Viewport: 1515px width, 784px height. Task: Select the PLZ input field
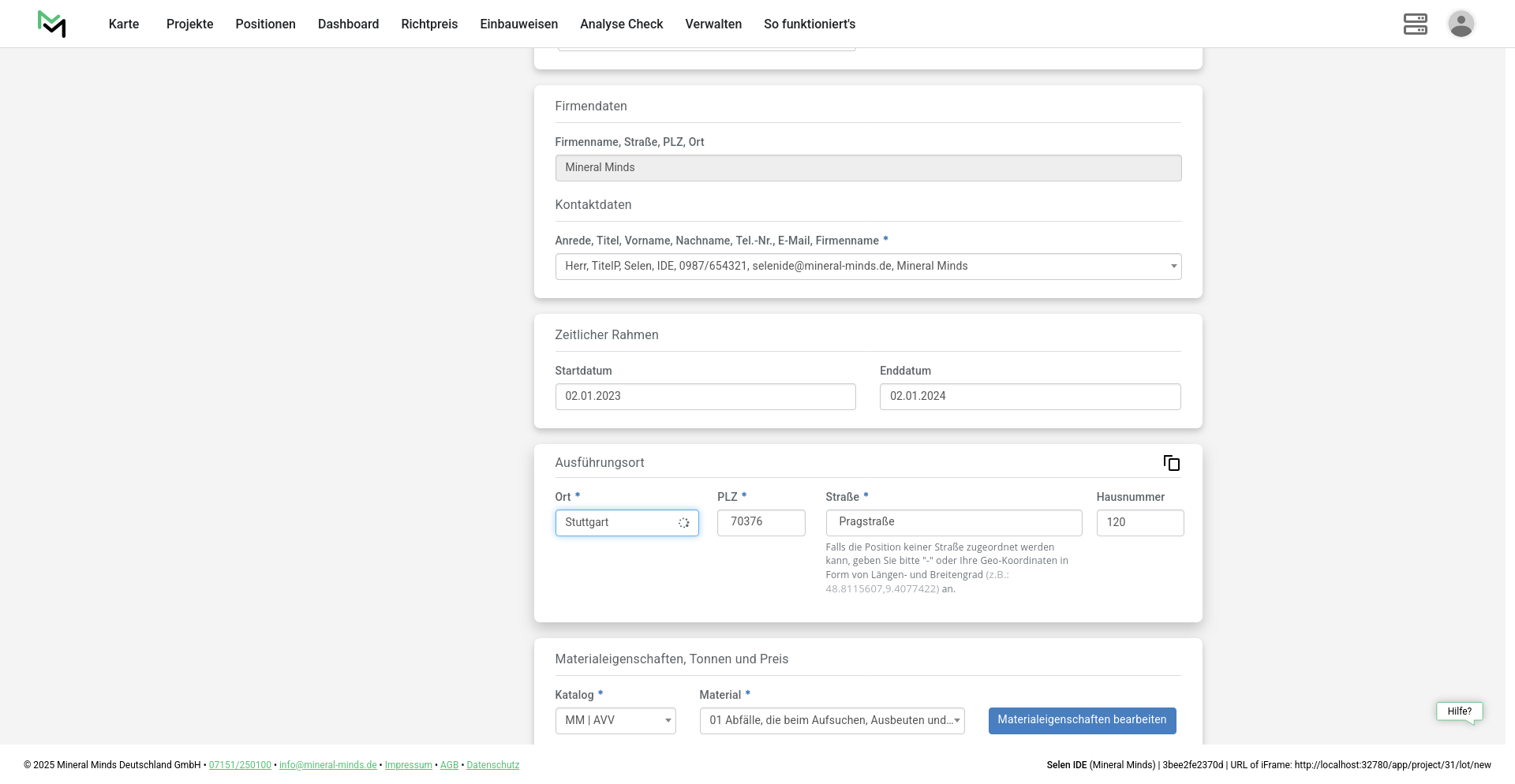click(761, 523)
